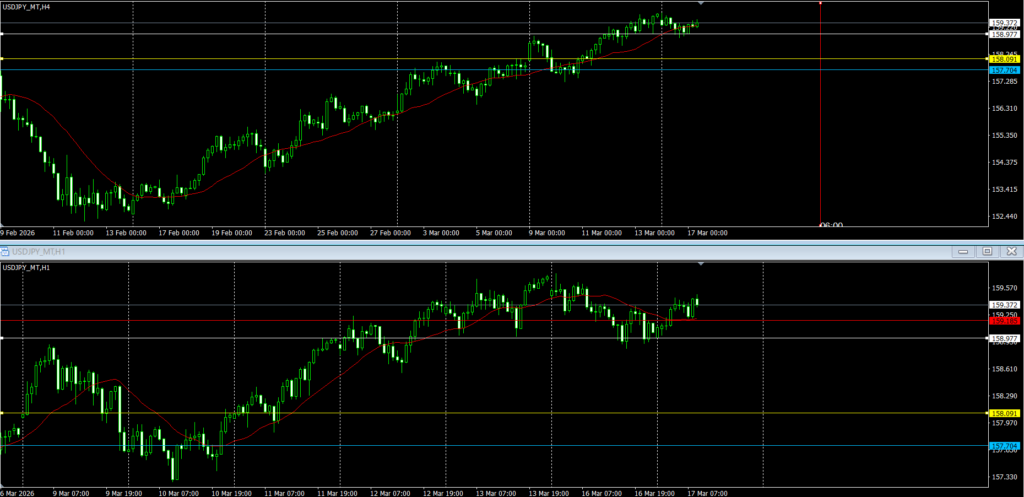Click the white 158.977 price tag on H4 chart
Image resolution: width=1024 pixels, height=497 pixels.
click(1003, 34)
